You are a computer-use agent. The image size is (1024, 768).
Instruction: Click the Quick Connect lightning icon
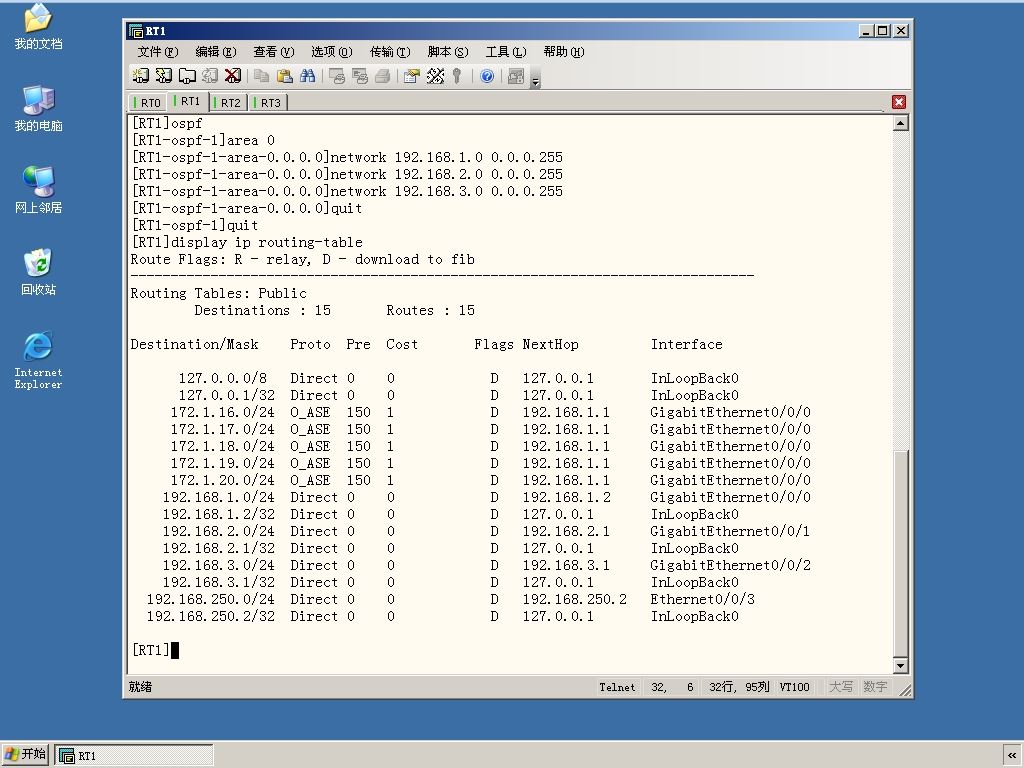point(163,76)
